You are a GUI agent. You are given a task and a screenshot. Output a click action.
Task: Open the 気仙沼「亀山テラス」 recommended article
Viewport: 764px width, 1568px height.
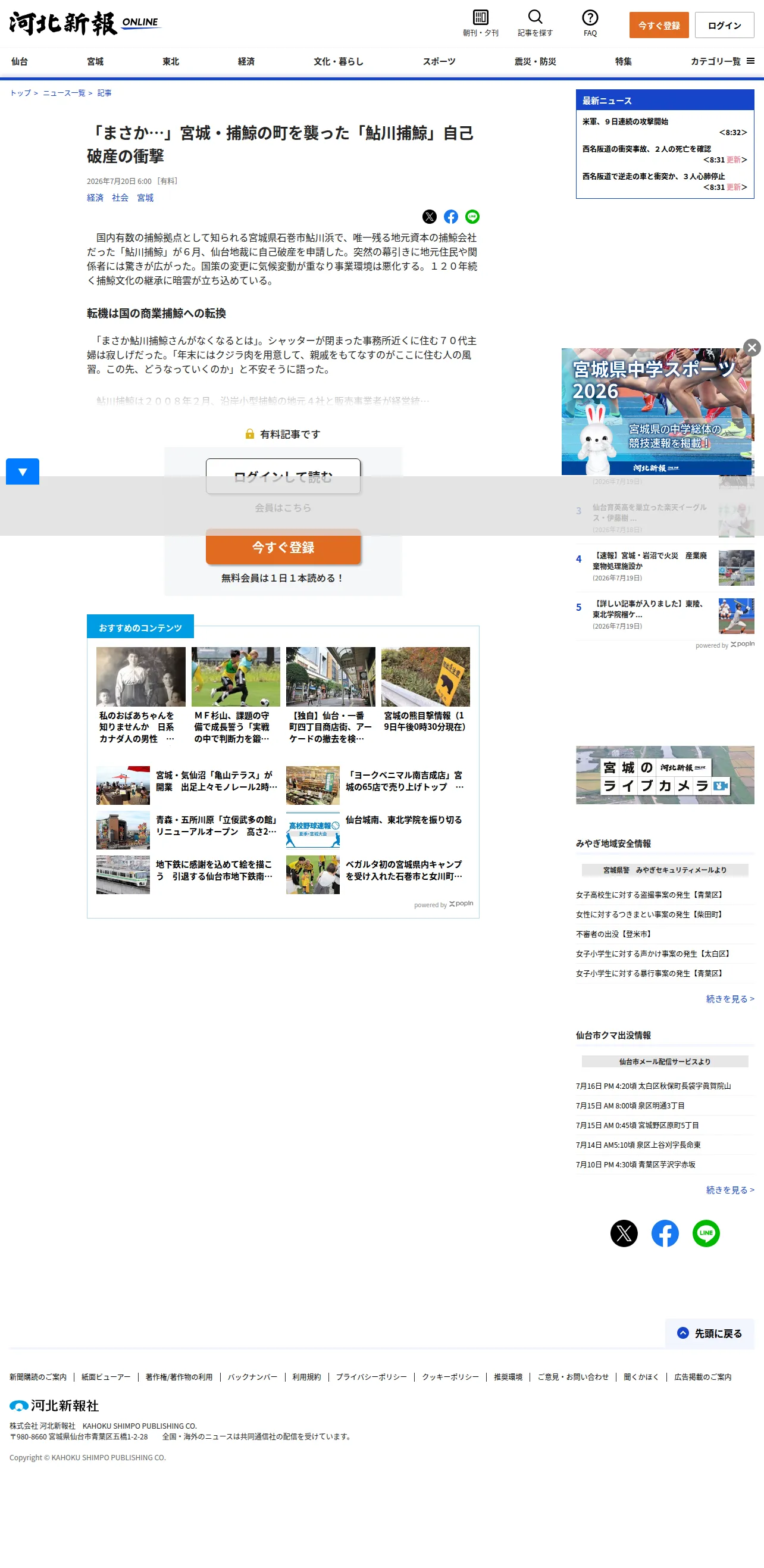coord(188,785)
